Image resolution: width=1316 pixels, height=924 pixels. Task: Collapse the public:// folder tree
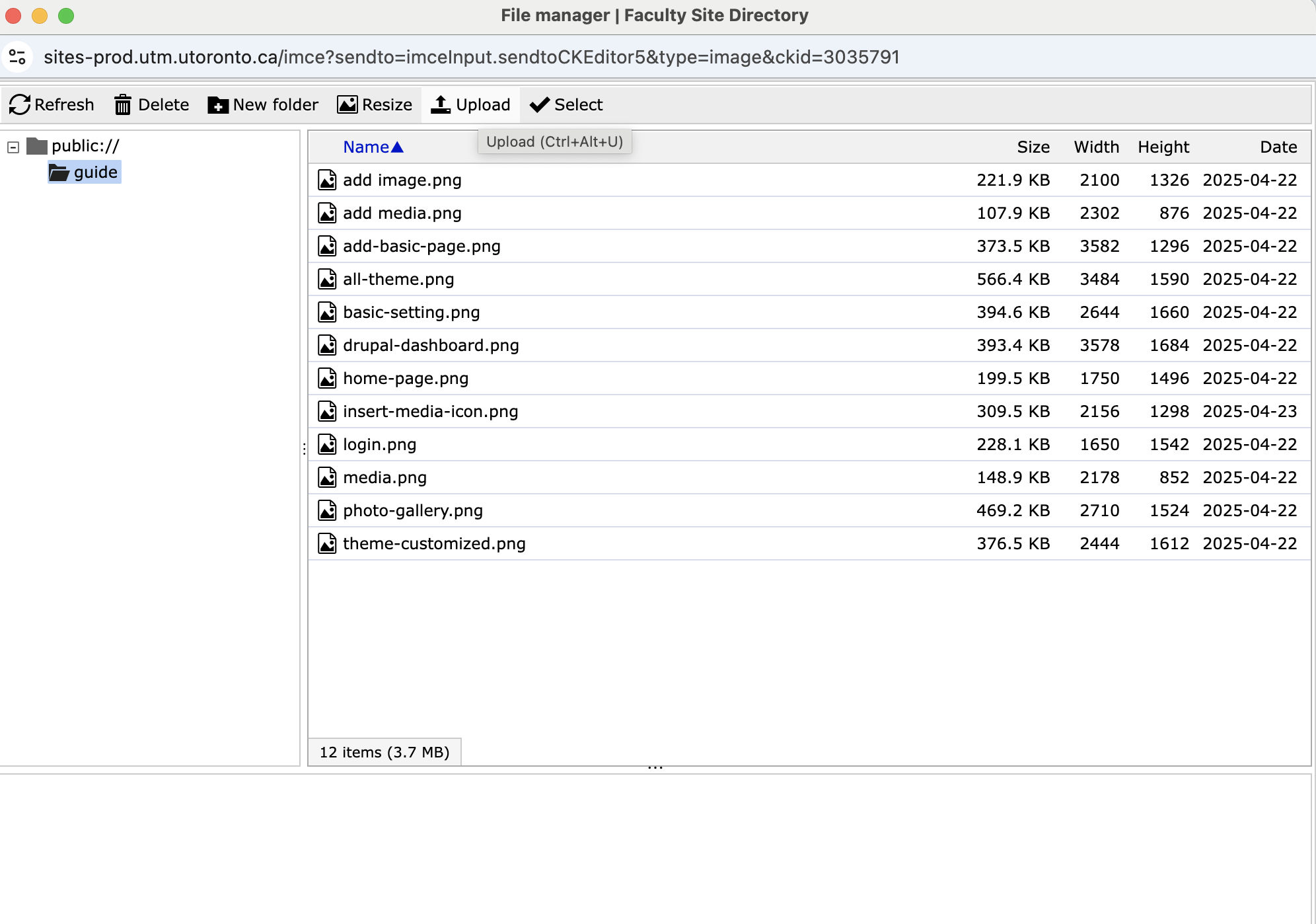pyautogui.click(x=13, y=147)
